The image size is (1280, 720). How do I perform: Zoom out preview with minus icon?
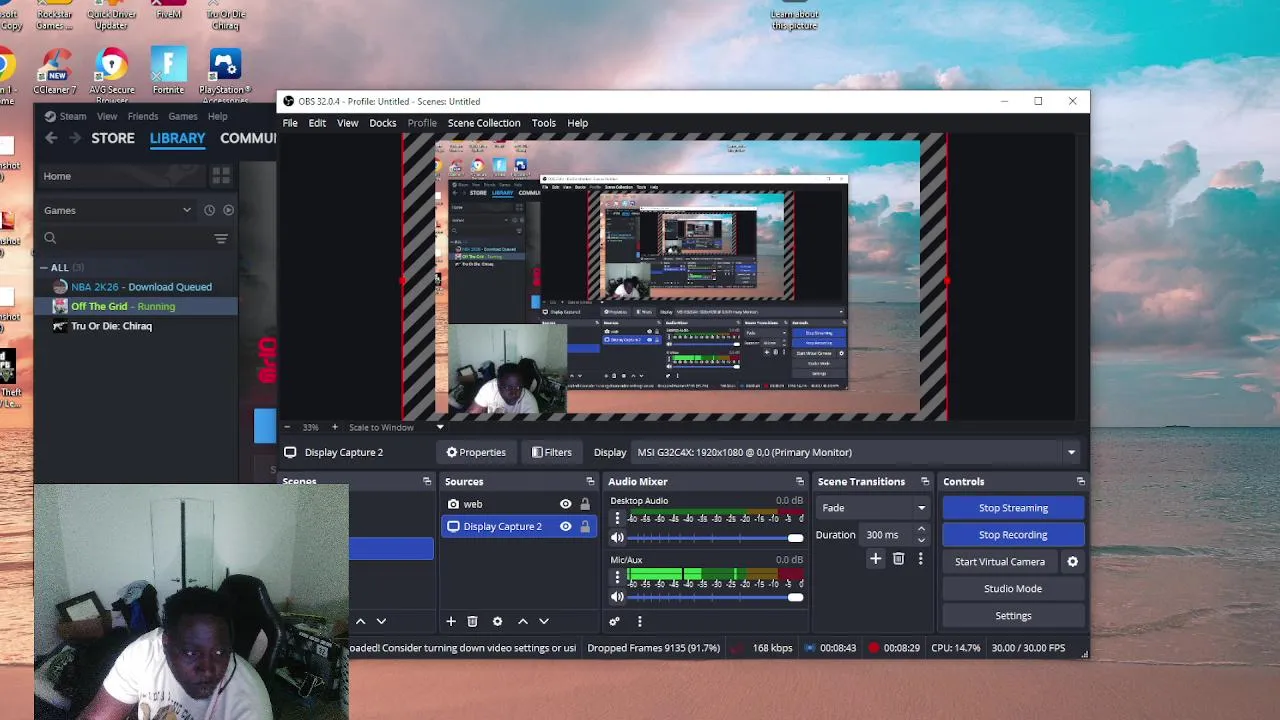point(287,427)
